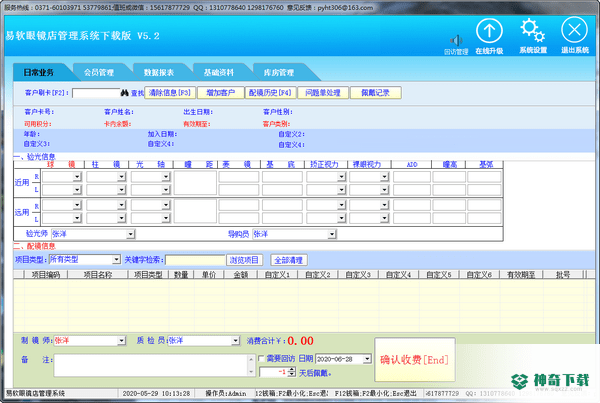Click the 清除信息[F3] button
Viewport: 600px width, 403px height.
tap(170, 93)
